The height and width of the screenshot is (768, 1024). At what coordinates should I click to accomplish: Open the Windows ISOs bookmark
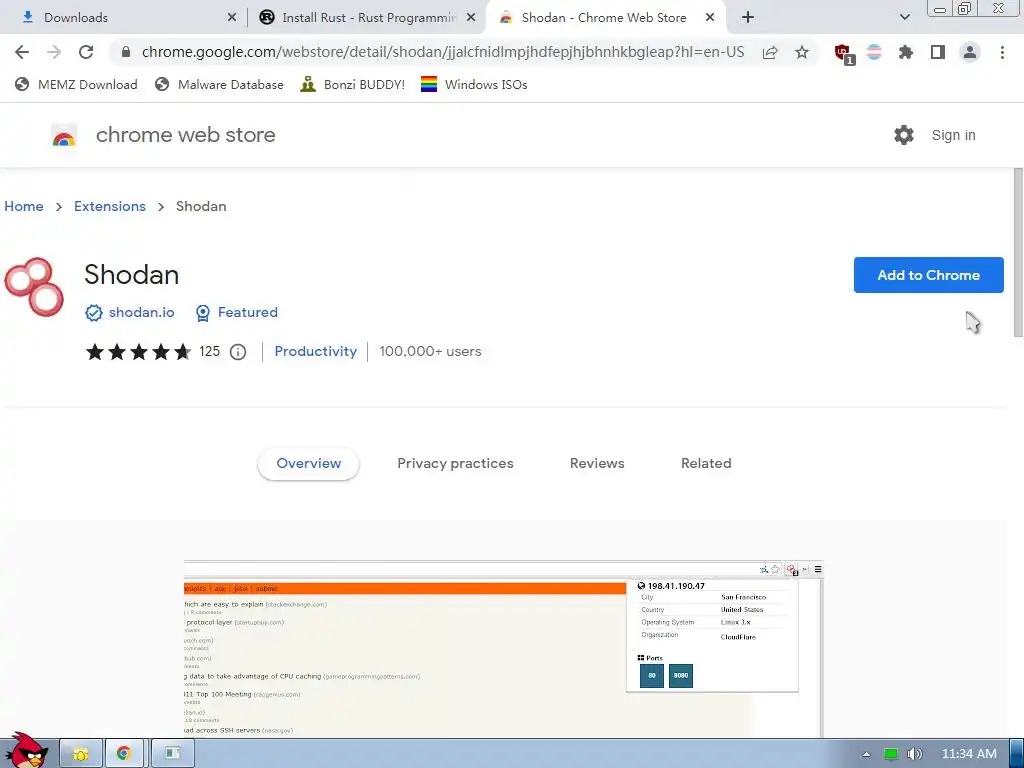(474, 84)
